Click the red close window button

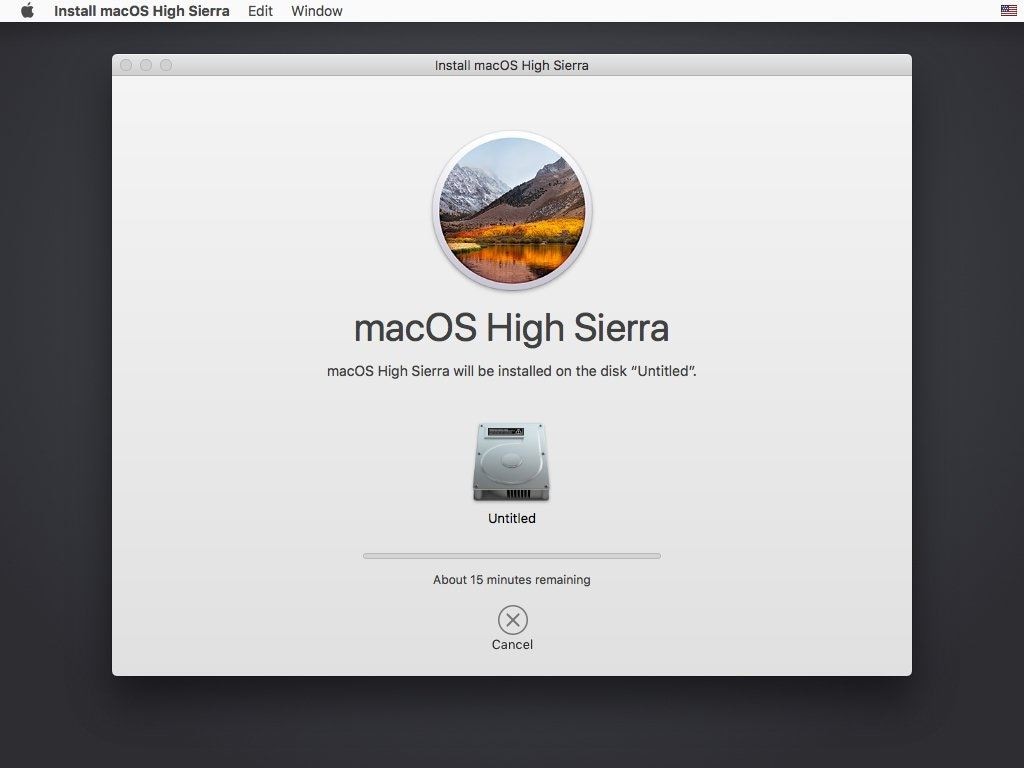point(126,65)
